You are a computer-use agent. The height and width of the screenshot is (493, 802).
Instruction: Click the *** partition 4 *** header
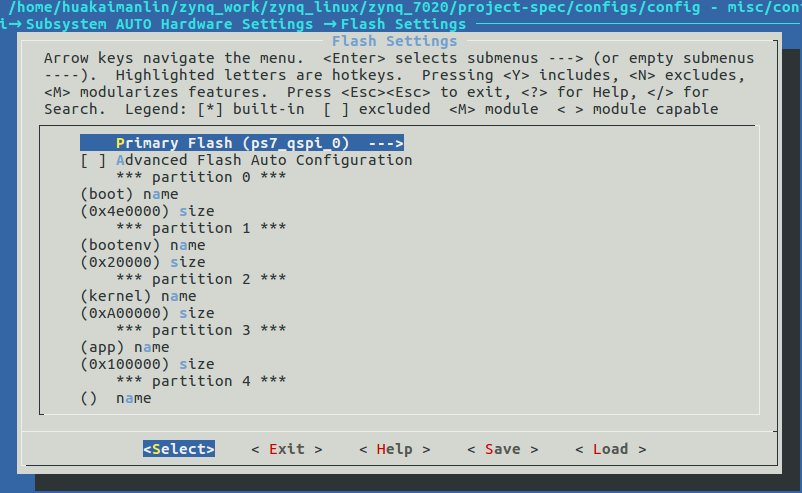click(201, 381)
